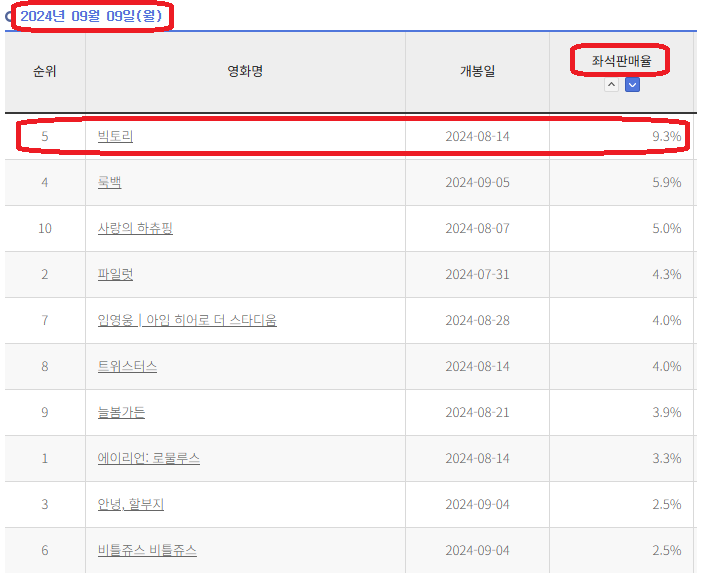
Task: Click rank 6 in the 비틀쥬스 비틀쥬스 row
Action: pyautogui.click(x=45, y=550)
